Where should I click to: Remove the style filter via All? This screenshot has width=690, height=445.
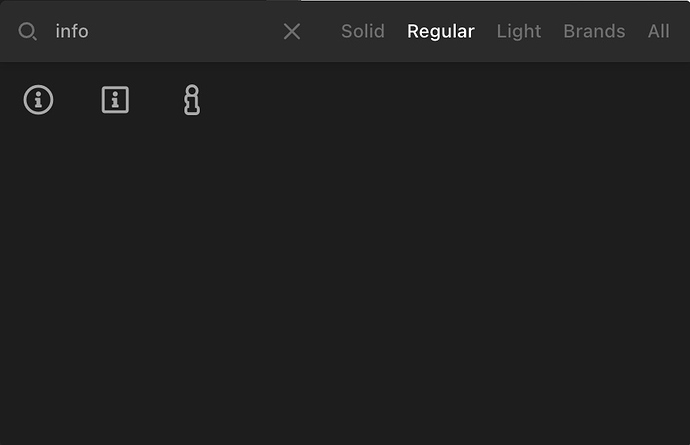(658, 31)
